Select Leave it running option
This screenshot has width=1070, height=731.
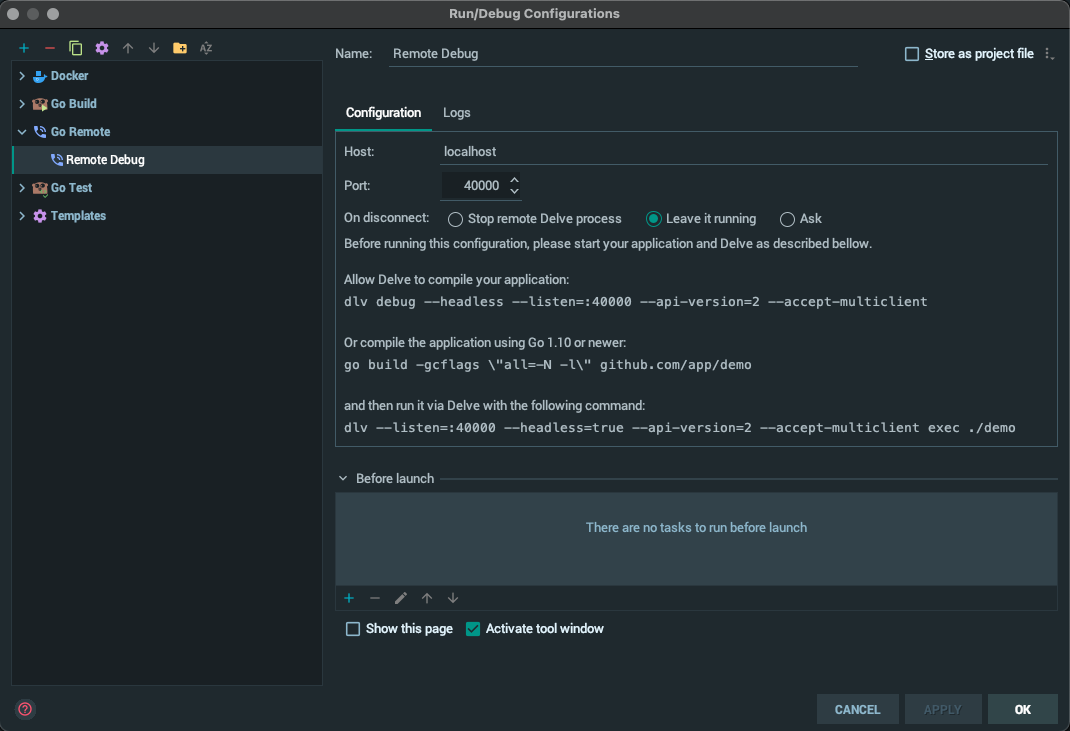(653, 219)
